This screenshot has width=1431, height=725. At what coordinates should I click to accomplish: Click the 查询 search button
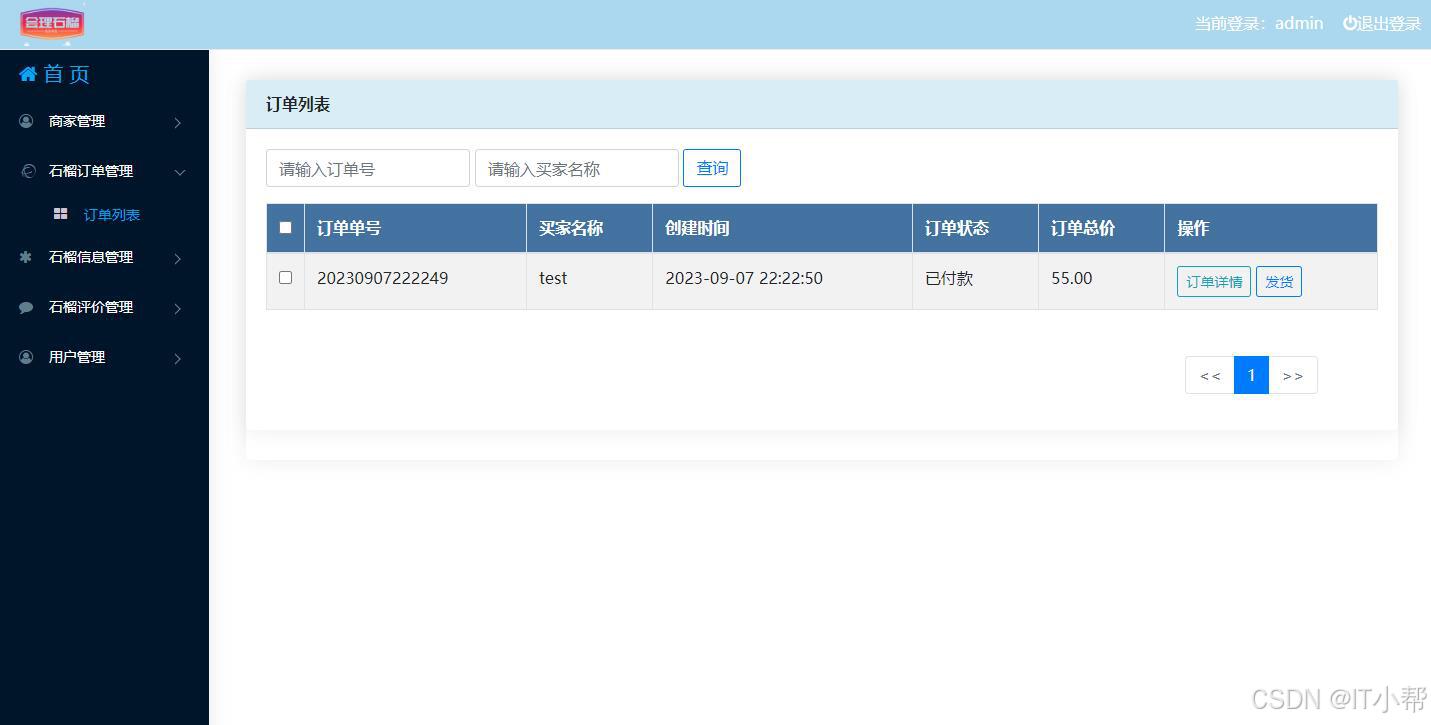point(712,168)
